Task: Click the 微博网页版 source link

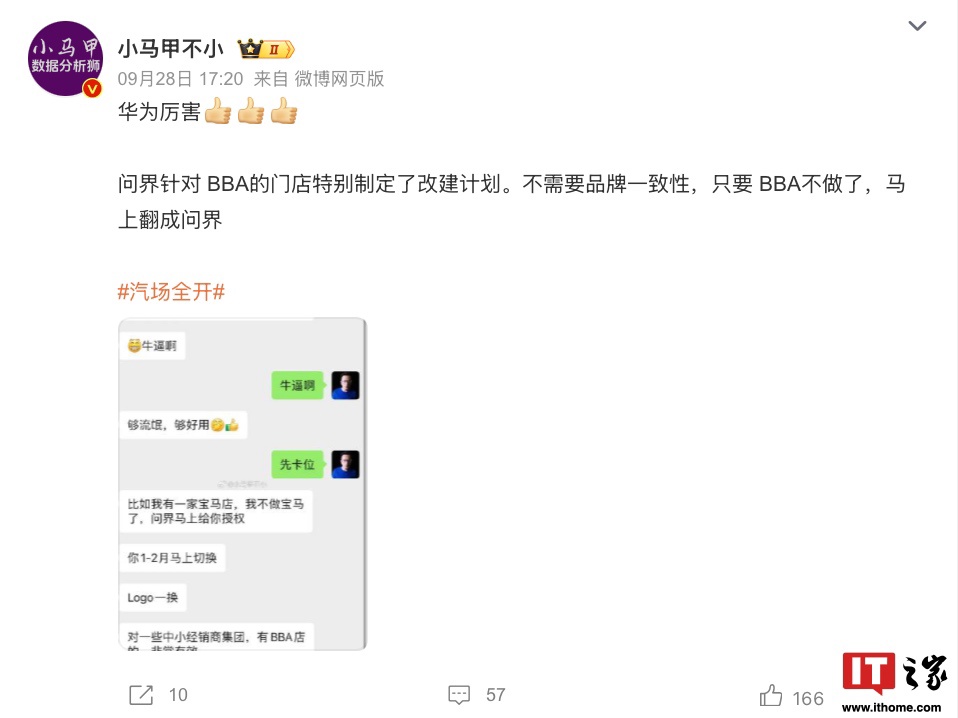Action: coord(339,79)
